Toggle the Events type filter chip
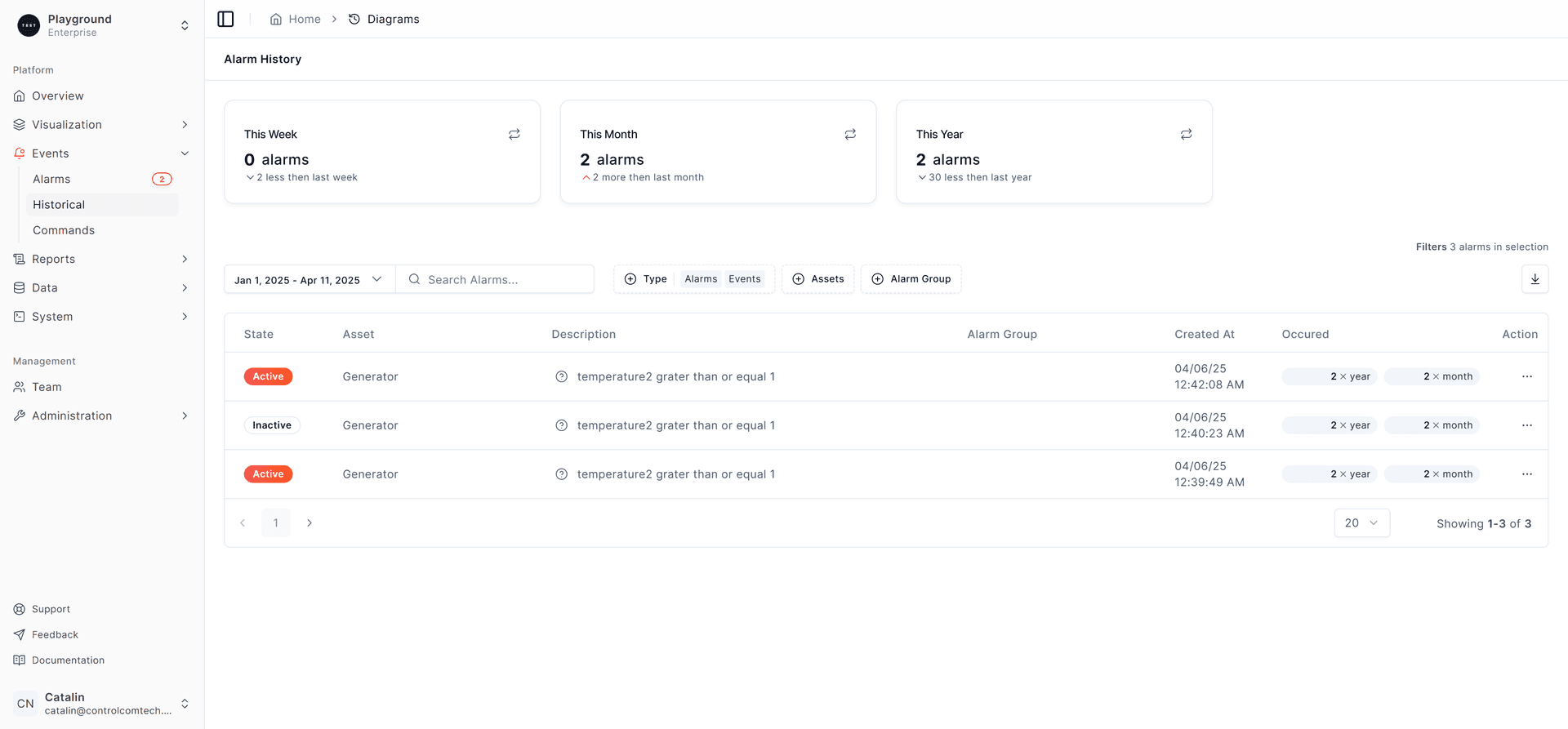Screen dimensions: 1568x729 [744, 279]
